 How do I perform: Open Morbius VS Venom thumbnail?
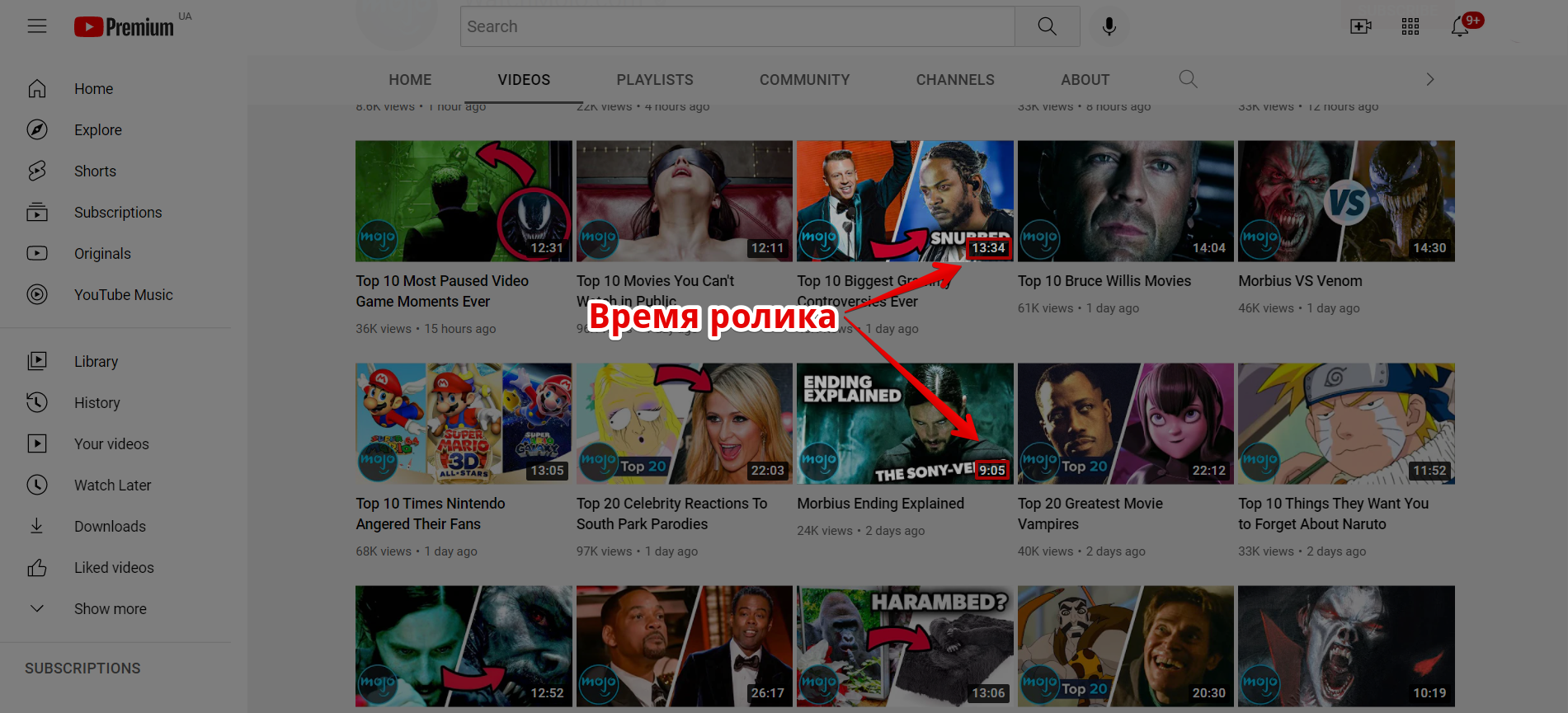click(x=1346, y=201)
